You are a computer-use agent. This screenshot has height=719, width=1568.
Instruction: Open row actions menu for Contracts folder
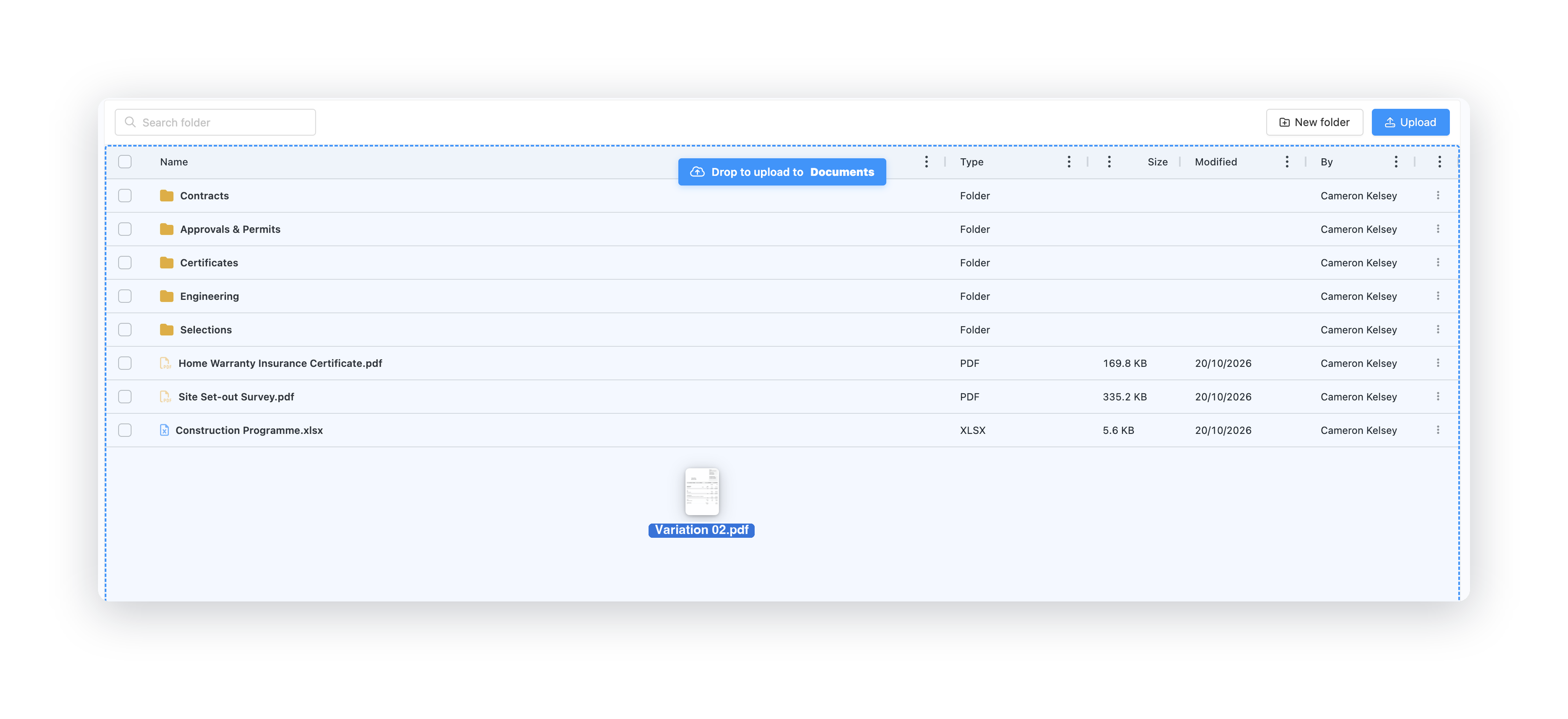(x=1438, y=195)
